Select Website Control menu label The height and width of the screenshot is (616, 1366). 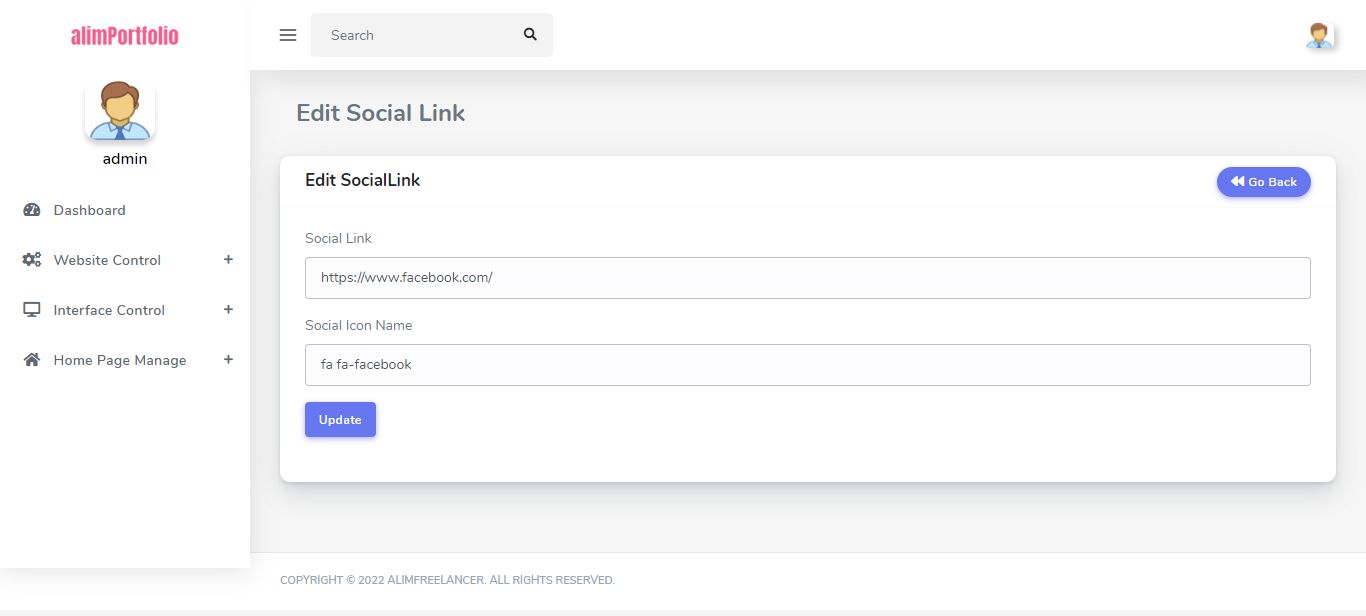click(x=107, y=260)
